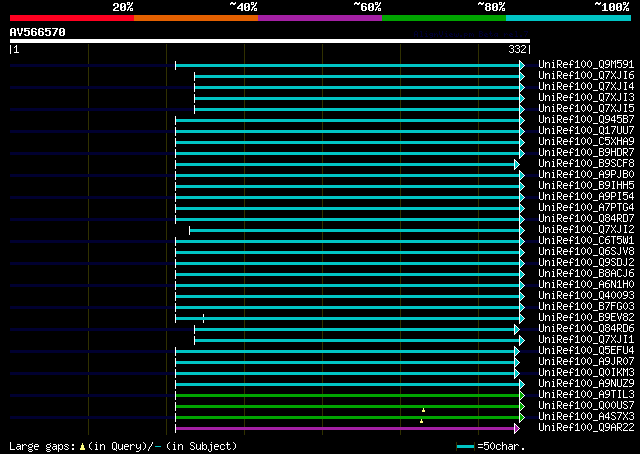Click the yellow gap marker on Q00US7 row
640x454 pixels.
(x=423, y=410)
